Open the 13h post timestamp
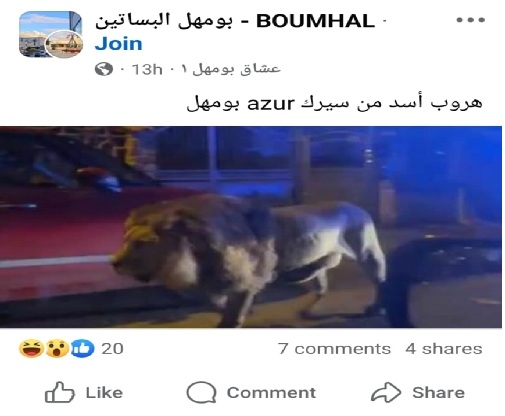 [x=147, y=69]
